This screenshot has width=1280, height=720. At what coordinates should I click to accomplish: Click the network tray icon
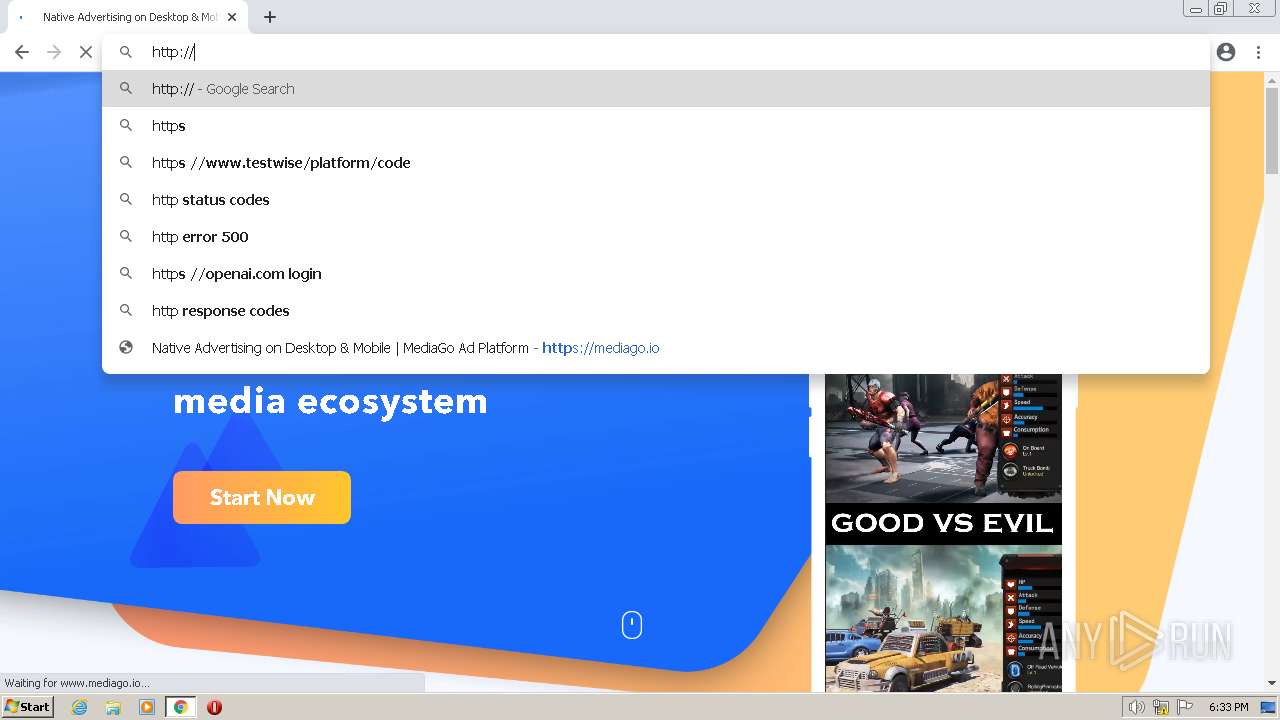tap(1161, 707)
